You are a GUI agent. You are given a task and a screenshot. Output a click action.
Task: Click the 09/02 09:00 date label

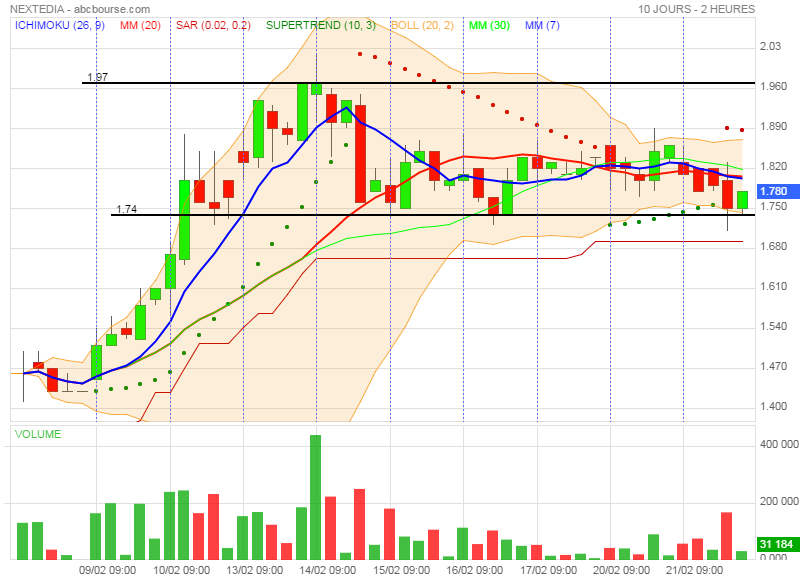pos(108,570)
